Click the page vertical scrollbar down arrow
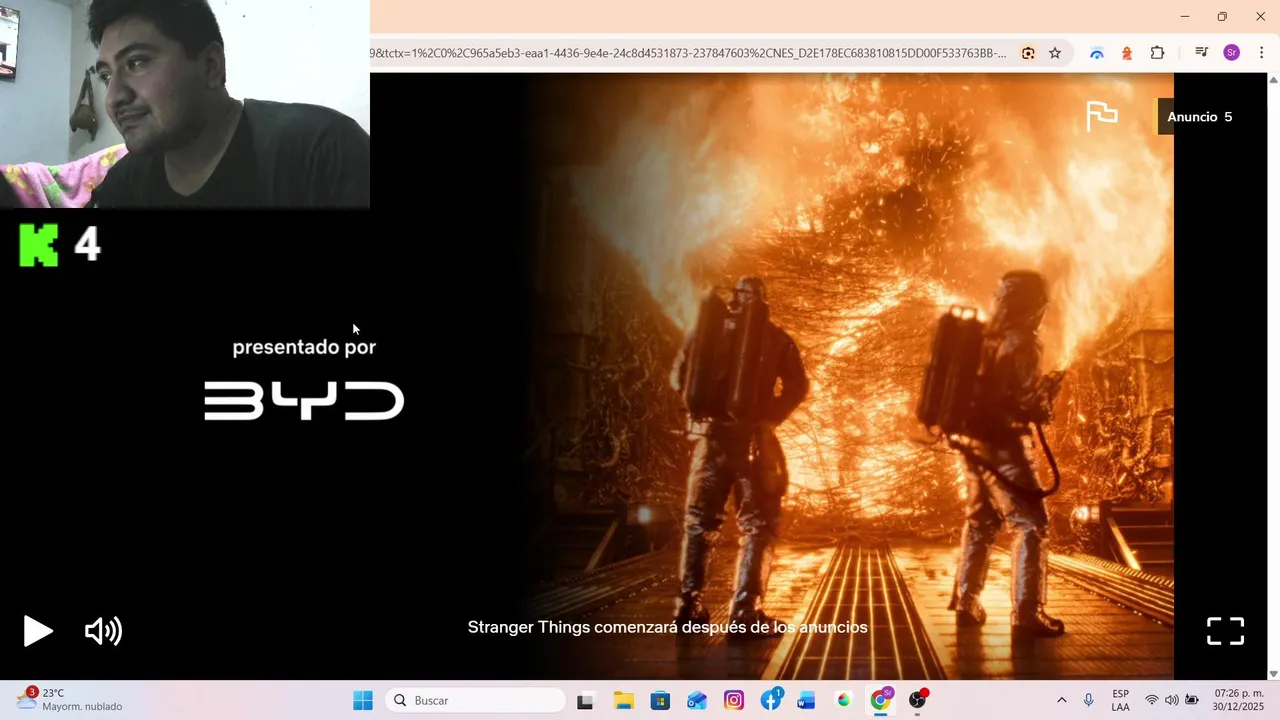Viewport: 1280px width, 720px height. click(1273, 674)
